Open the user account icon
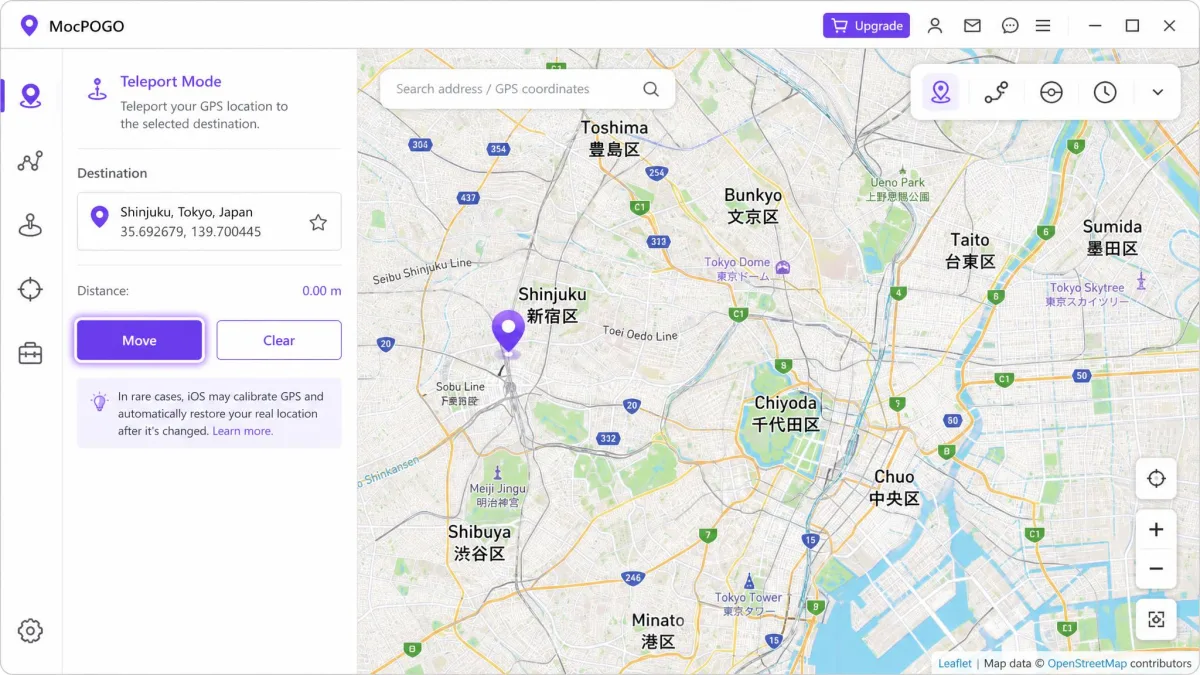 click(935, 26)
